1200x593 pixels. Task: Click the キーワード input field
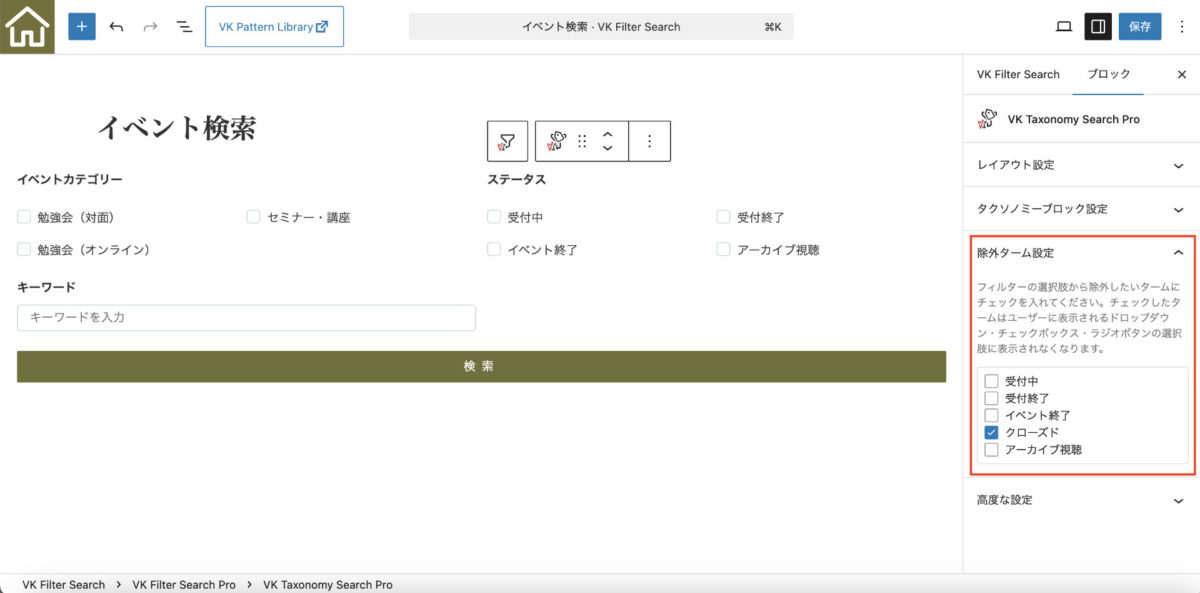tap(246, 317)
